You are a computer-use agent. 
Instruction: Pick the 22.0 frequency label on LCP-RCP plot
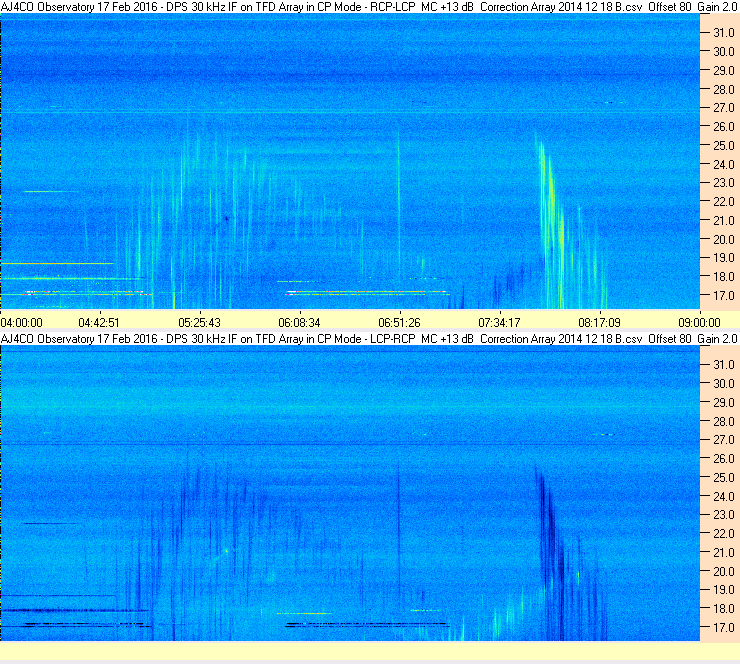pyautogui.click(x=724, y=534)
